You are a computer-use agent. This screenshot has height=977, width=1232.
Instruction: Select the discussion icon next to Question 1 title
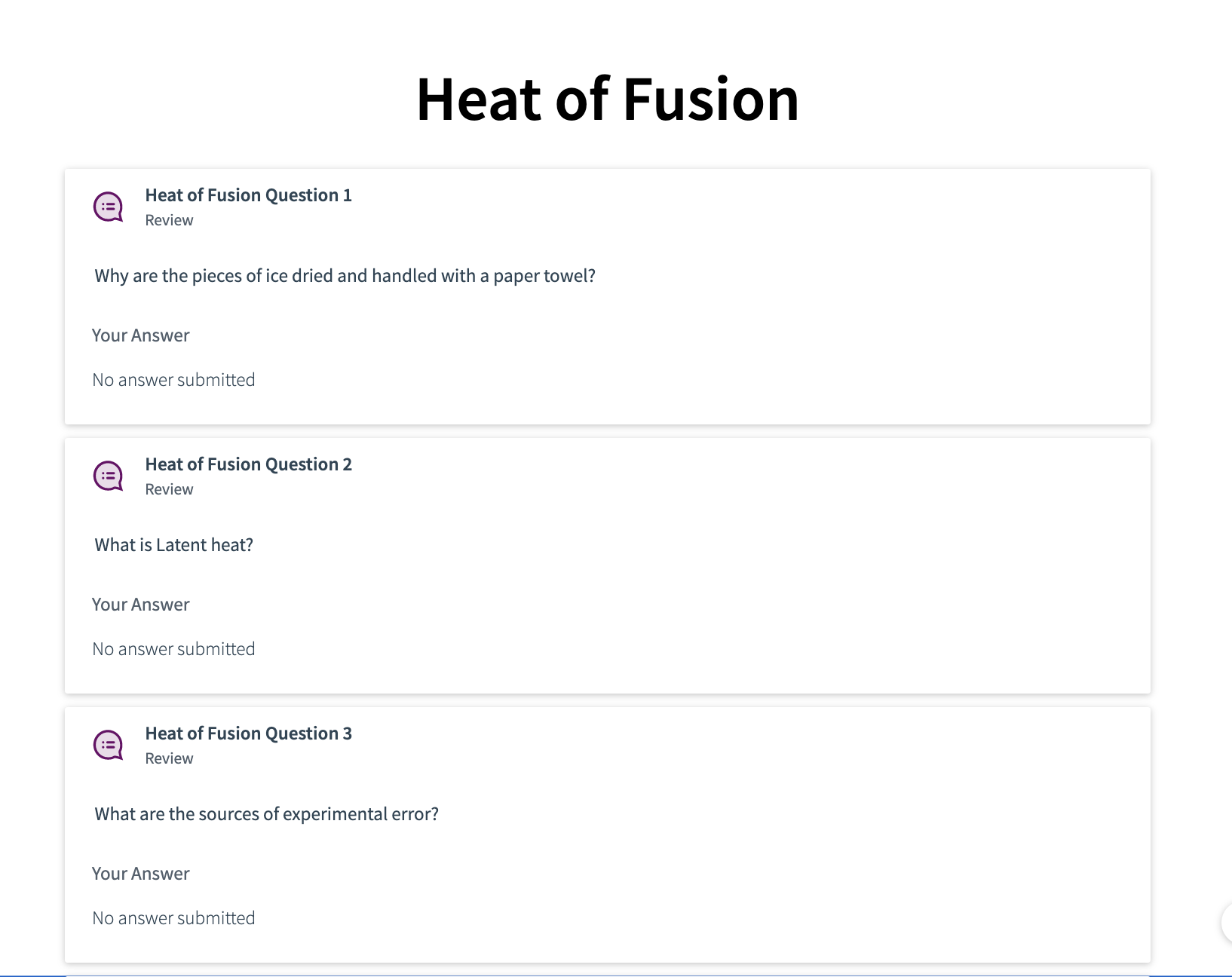coord(106,207)
